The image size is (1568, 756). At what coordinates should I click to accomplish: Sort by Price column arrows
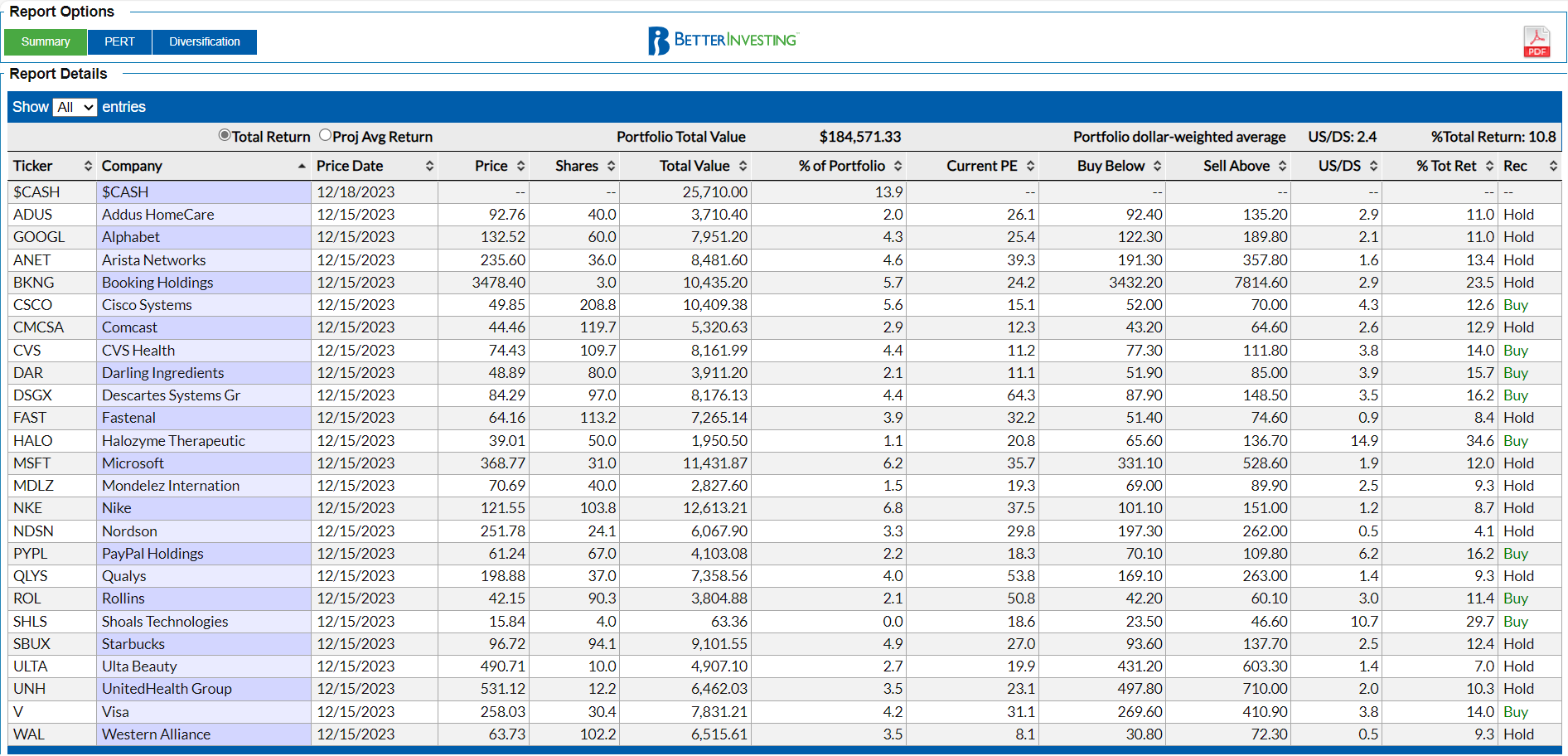[x=520, y=166]
